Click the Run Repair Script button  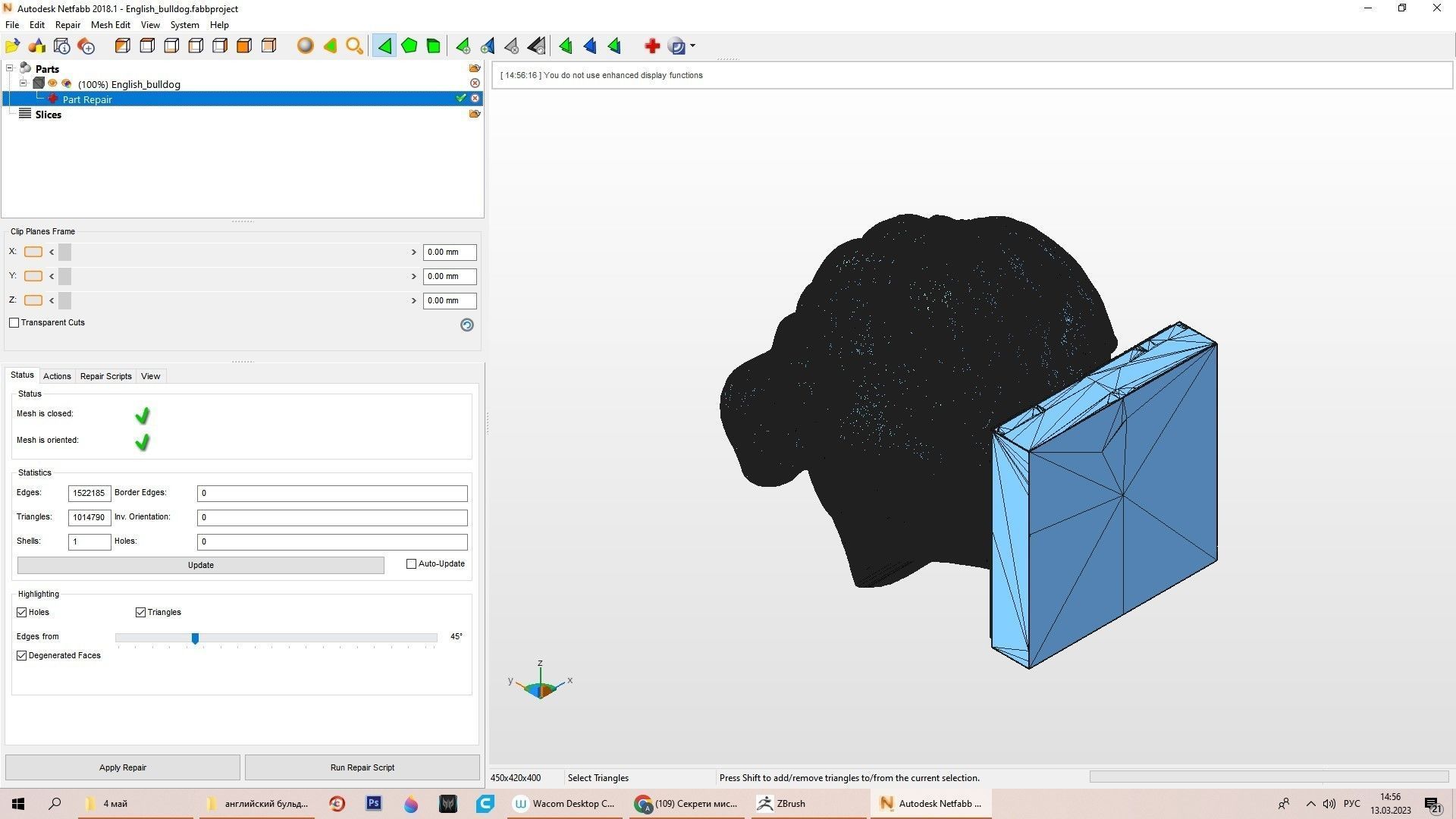pyautogui.click(x=362, y=767)
